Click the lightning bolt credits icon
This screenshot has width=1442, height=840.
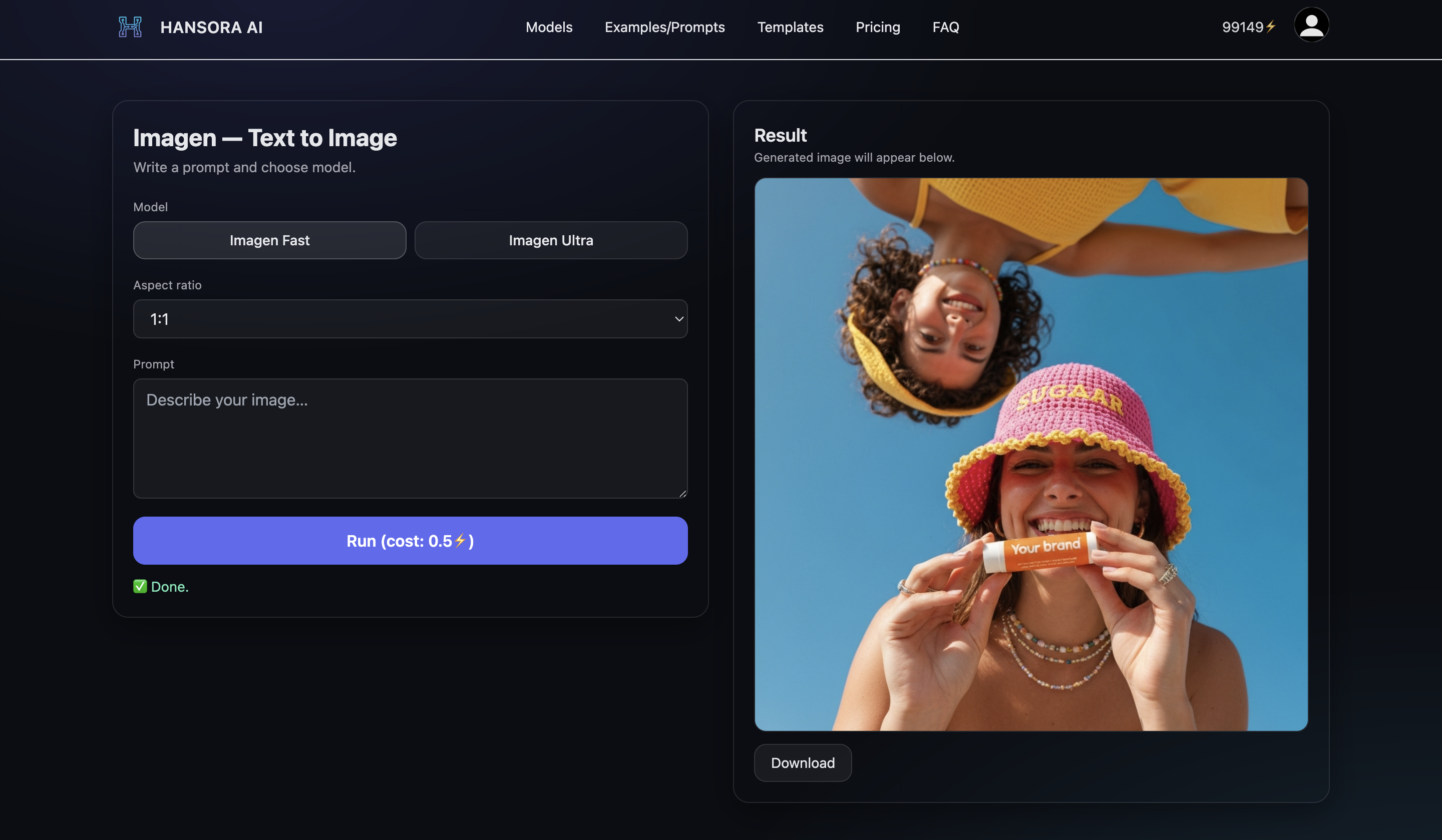pyautogui.click(x=1270, y=27)
